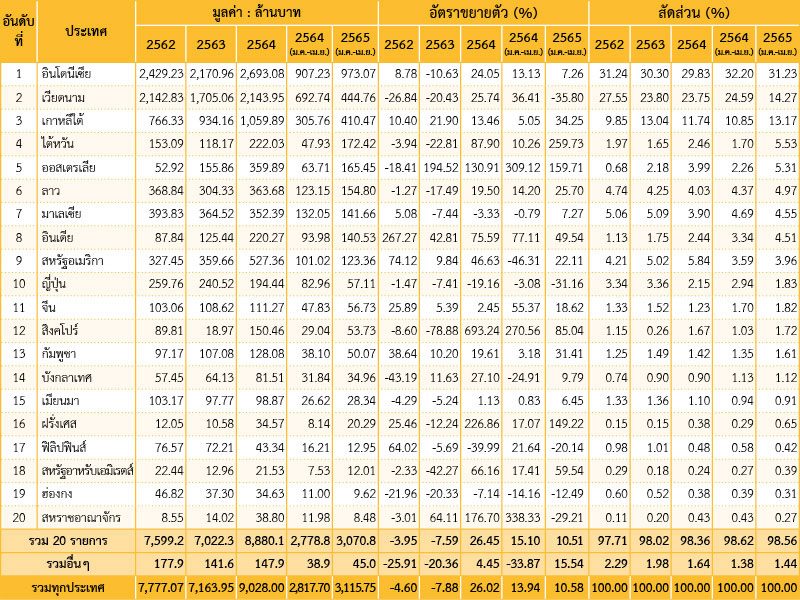Click the grand total value 9,028.00
The image size is (800, 600).
point(262,588)
